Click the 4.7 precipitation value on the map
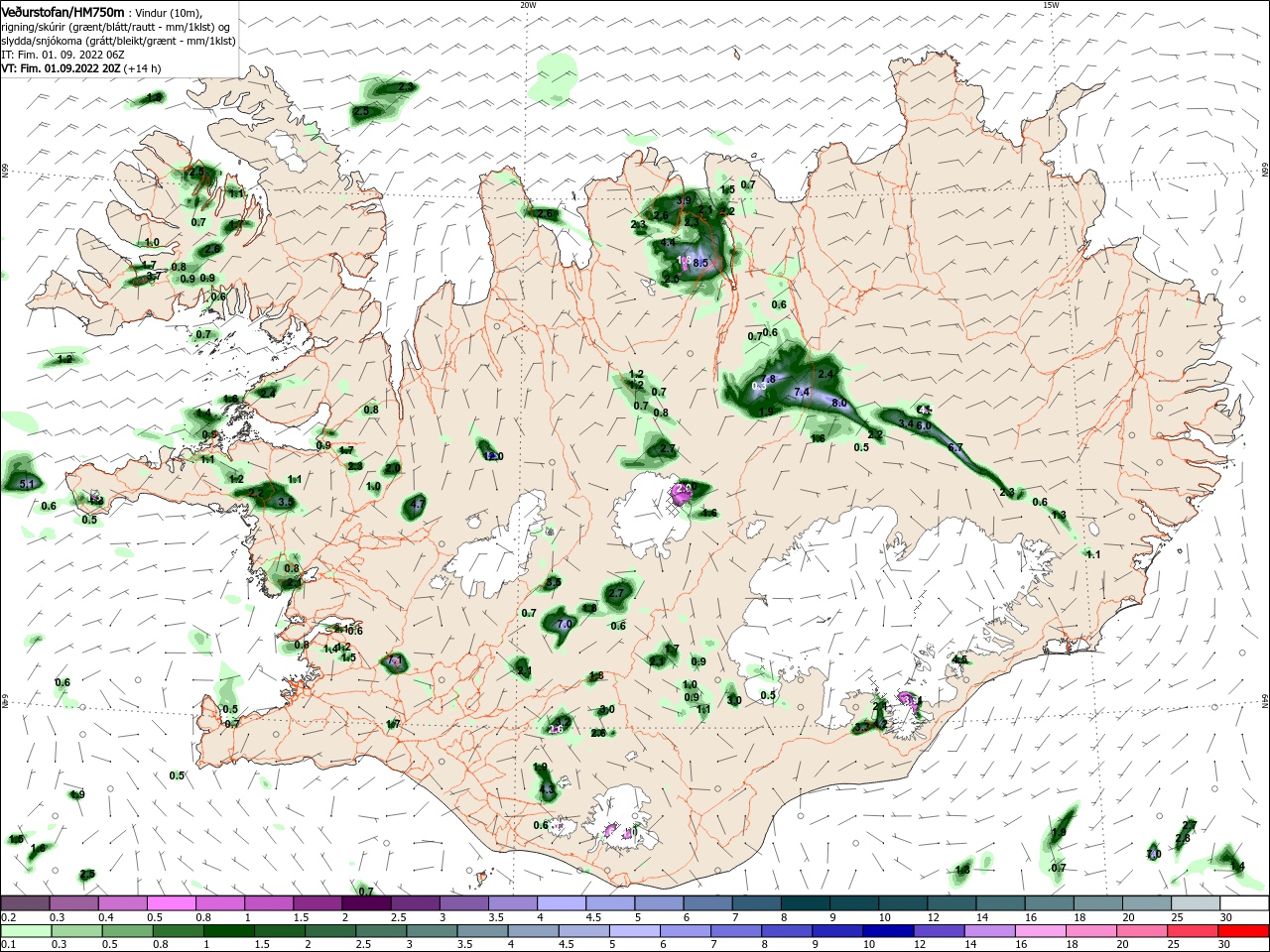Image resolution: width=1270 pixels, height=952 pixels. point(417,505)
